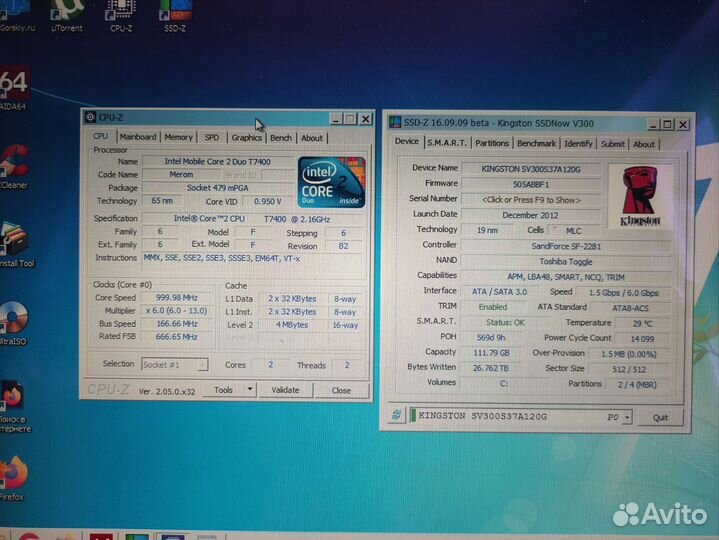
Task: Click the CPU-Z title bar icon
Action: tap(90, 117)
